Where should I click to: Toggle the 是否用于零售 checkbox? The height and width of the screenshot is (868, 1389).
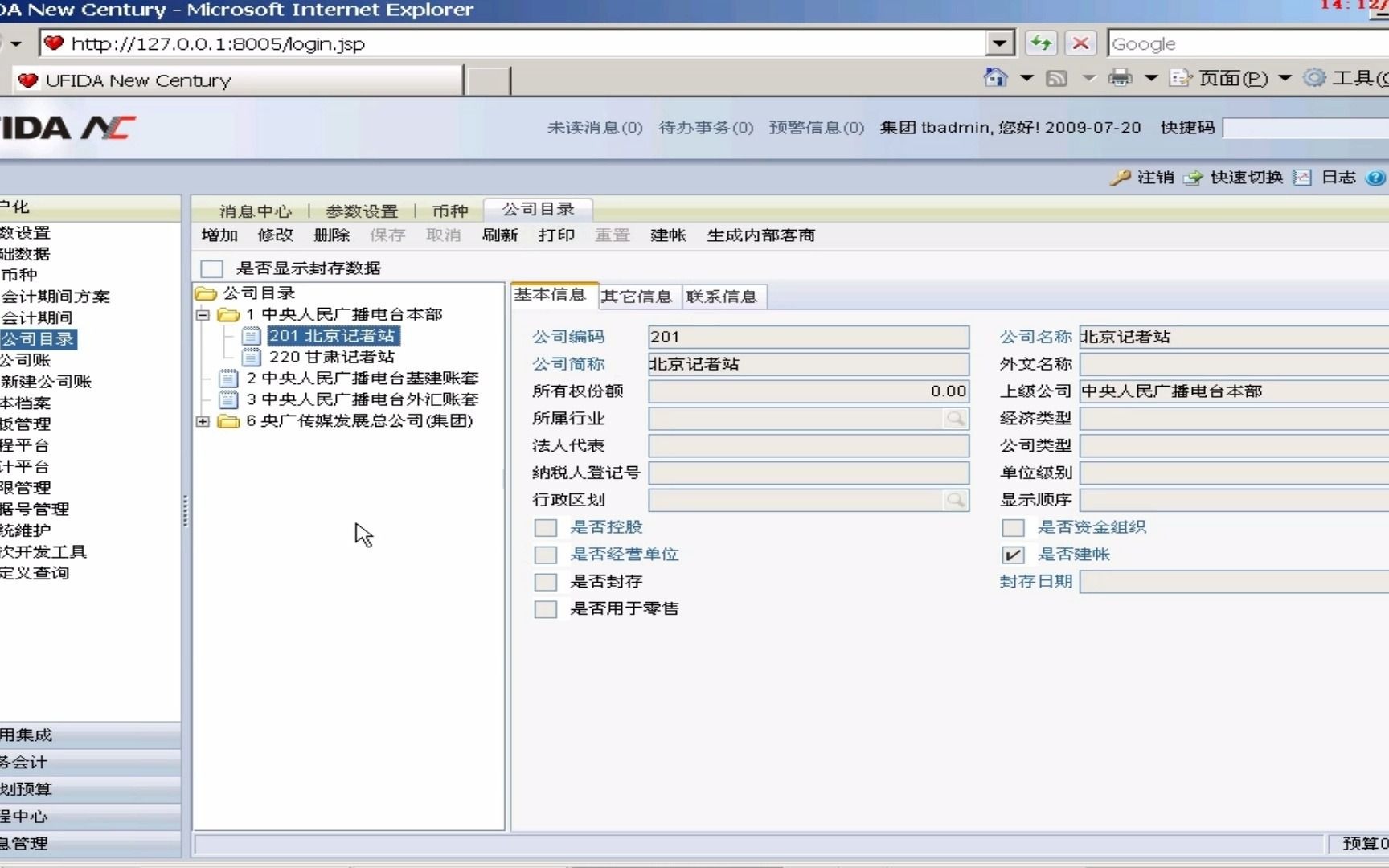pyautogui.click(x=546, y=609)
